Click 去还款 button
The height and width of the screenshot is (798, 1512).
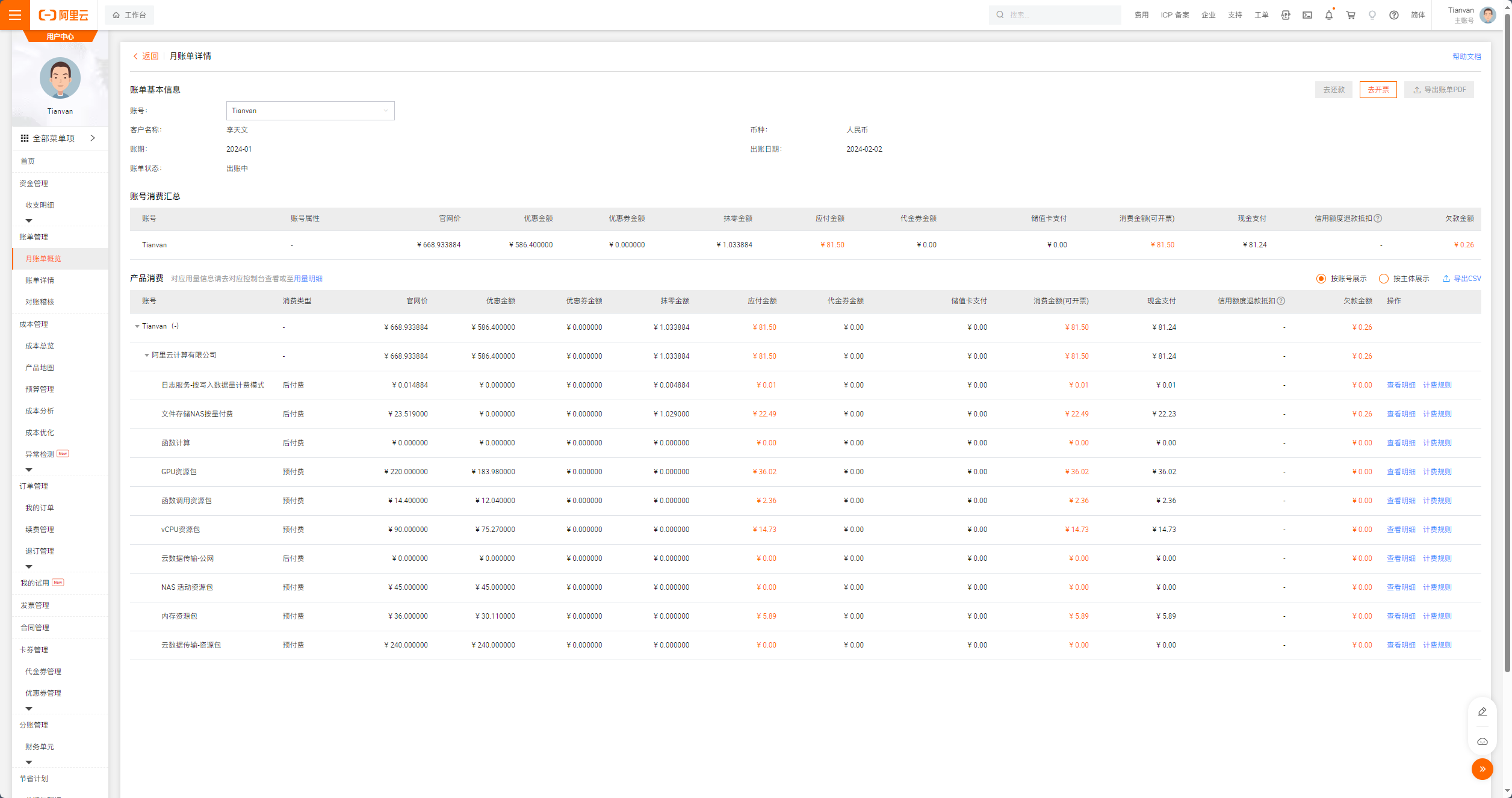click(1334, 90)
